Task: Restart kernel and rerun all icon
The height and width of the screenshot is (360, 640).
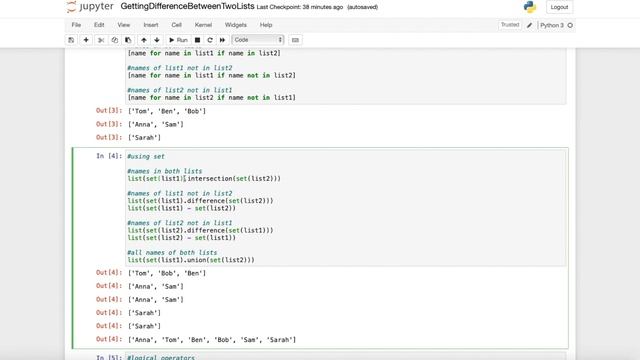Action: click(x=222, y=40)
